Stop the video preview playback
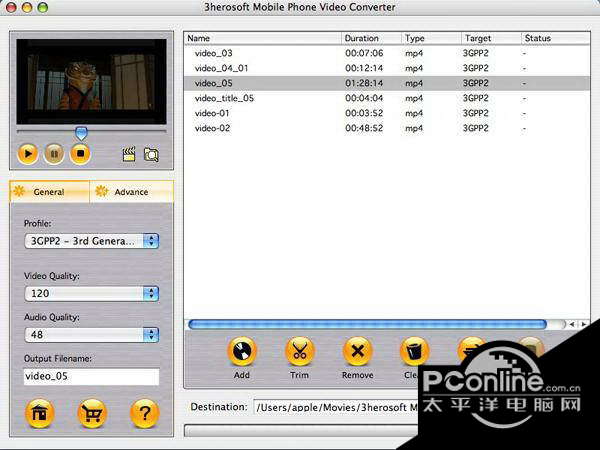The height and width of the screenshot is (450, 600). (x=80, y=154)
